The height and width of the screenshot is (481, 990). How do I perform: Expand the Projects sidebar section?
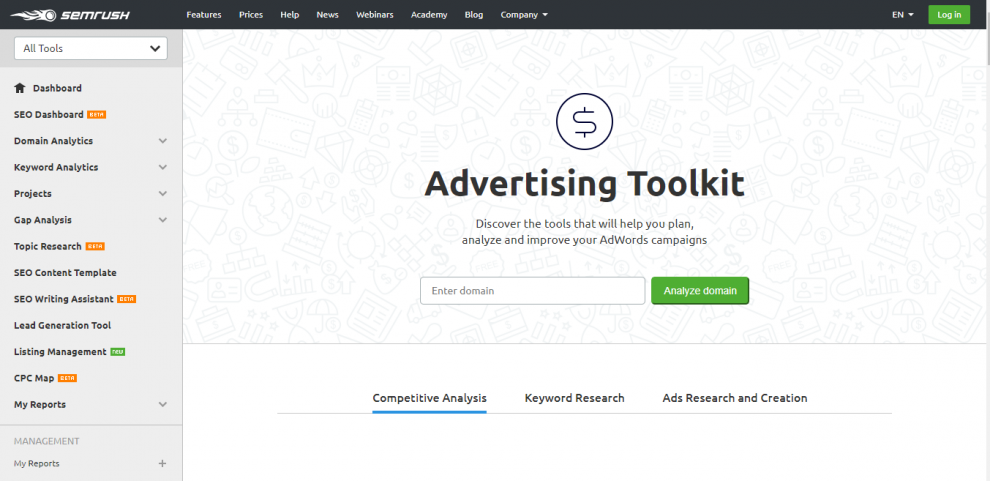[162, 194]
